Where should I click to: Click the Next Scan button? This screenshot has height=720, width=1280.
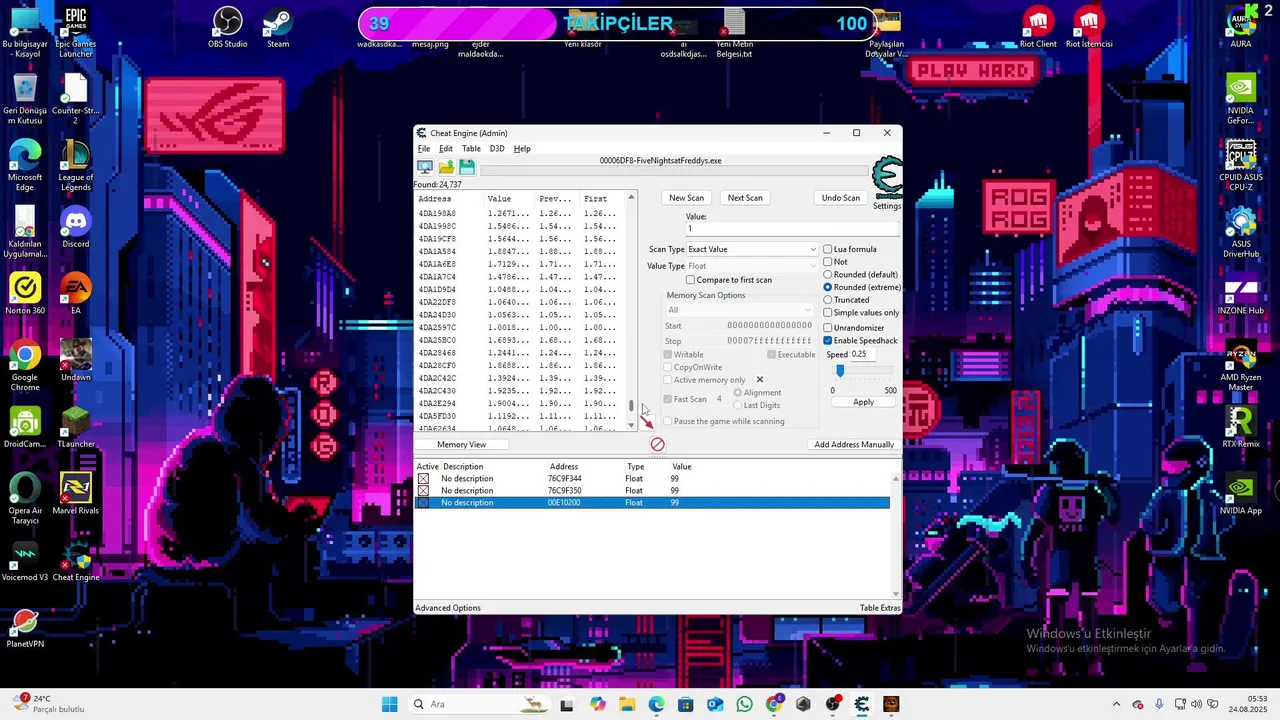click(x=745, y=198)
